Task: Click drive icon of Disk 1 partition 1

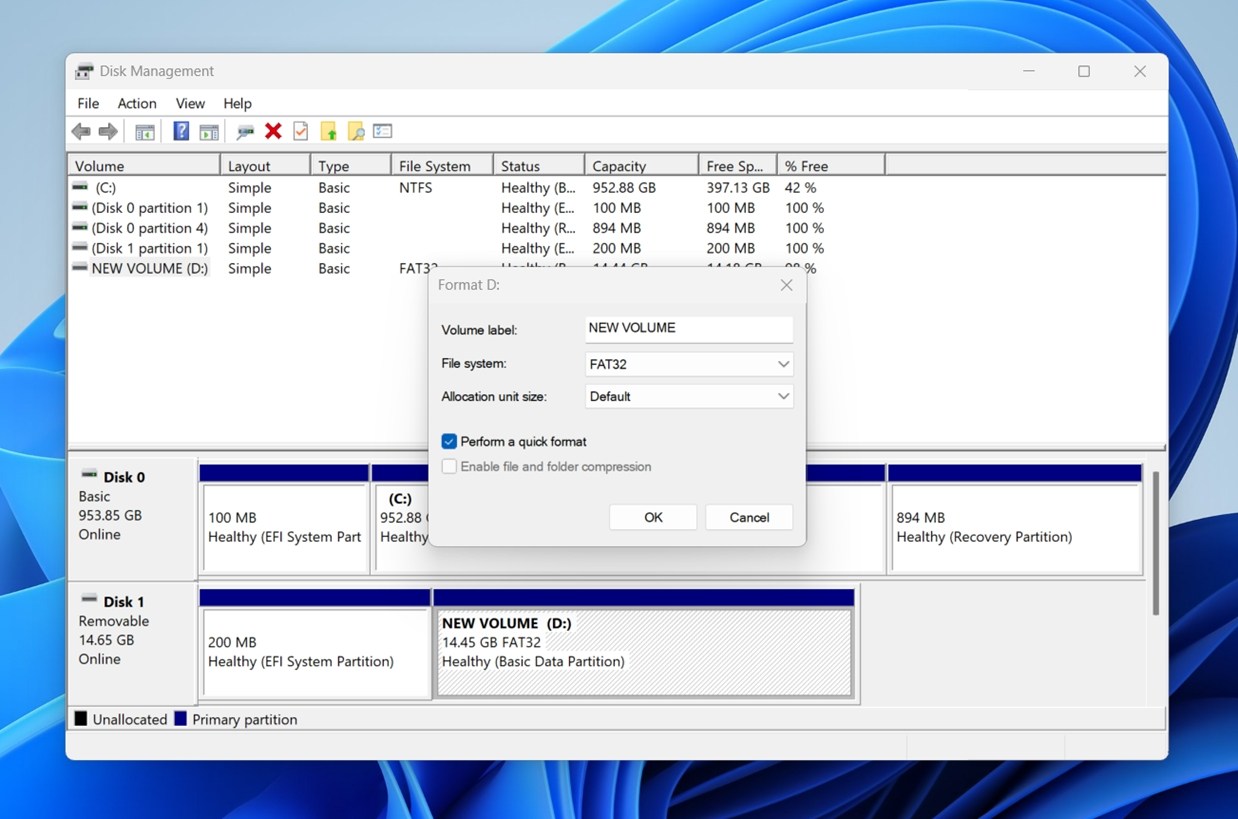Action: [80, 247]
